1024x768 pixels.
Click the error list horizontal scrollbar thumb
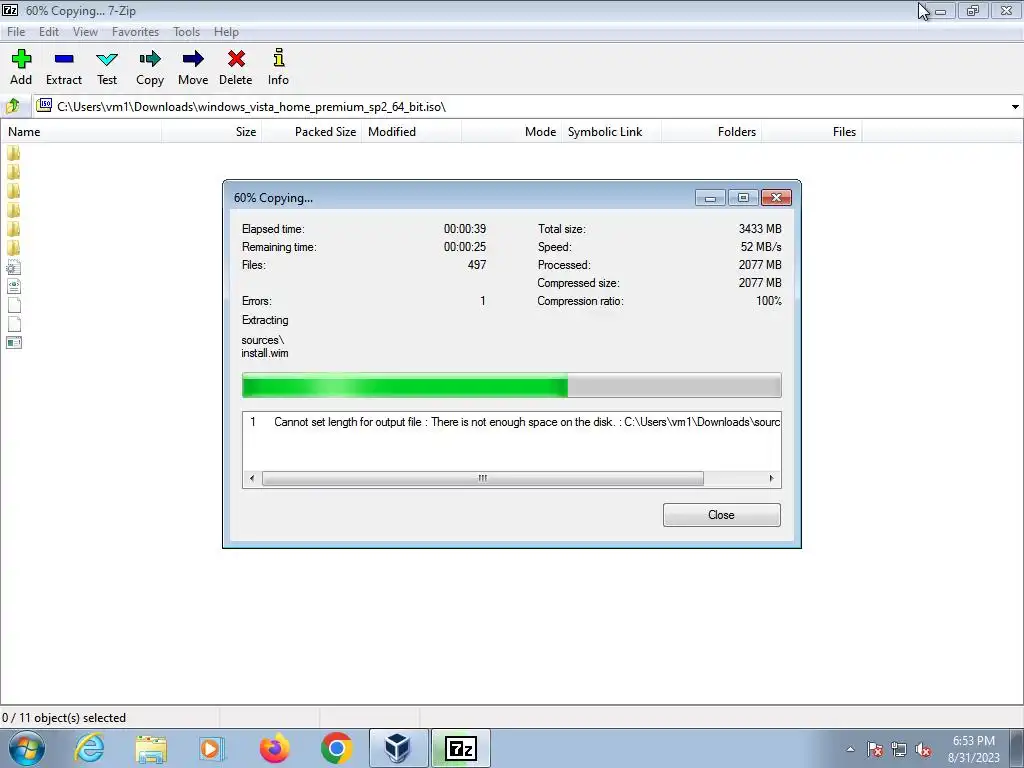[x=483, y=479]
